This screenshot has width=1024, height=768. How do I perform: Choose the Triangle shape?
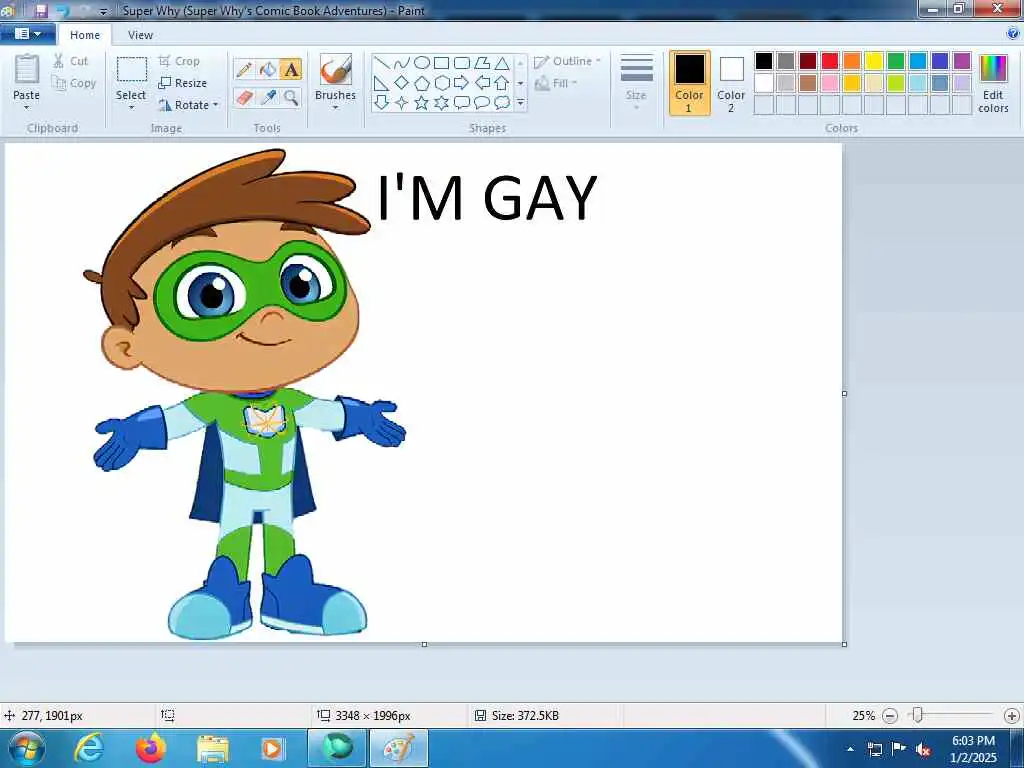pyautogui.click(x=502, y=63)
